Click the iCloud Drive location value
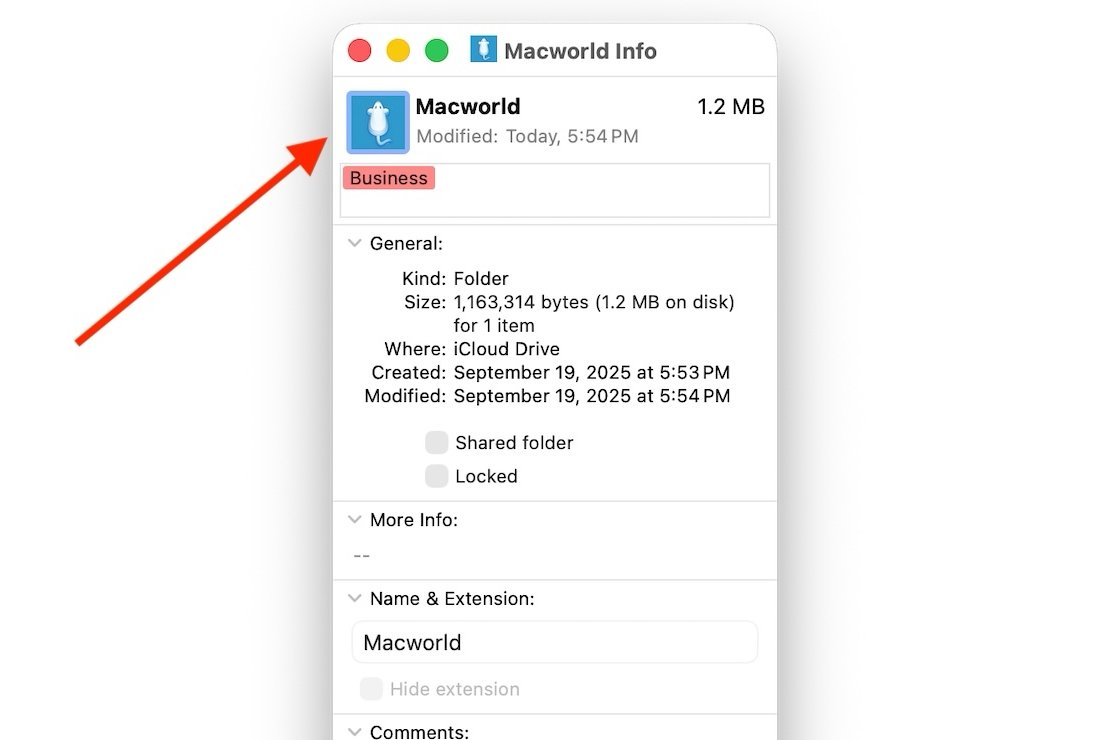This screenshot has height=740, width=1110. coord(506,349)
